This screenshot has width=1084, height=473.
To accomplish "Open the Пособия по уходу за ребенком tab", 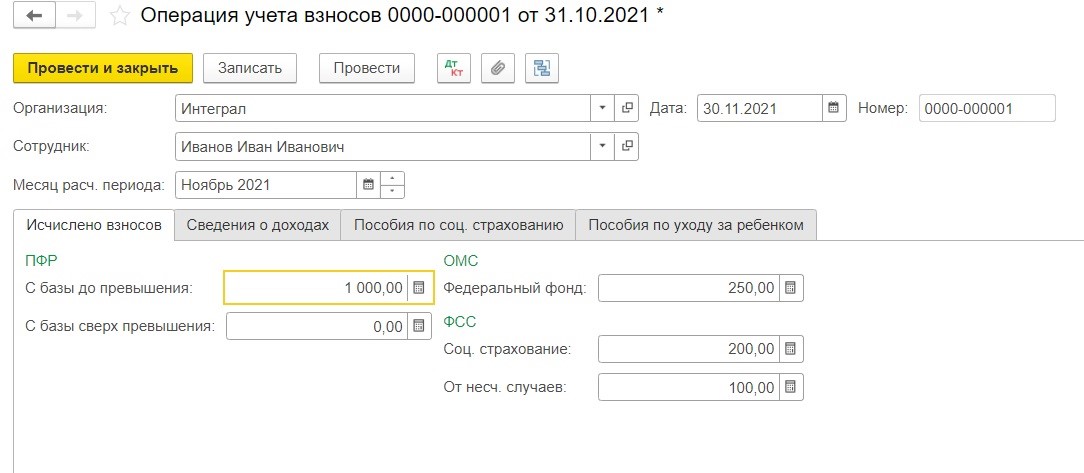I will [x=696, y=225].
